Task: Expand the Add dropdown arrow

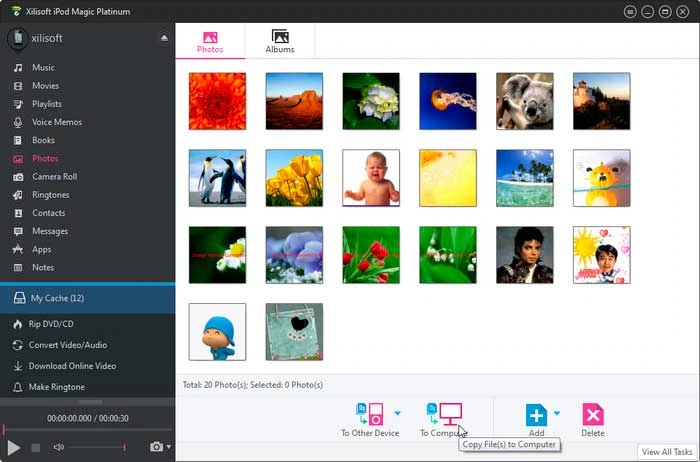Action: (x=557, y=413)
